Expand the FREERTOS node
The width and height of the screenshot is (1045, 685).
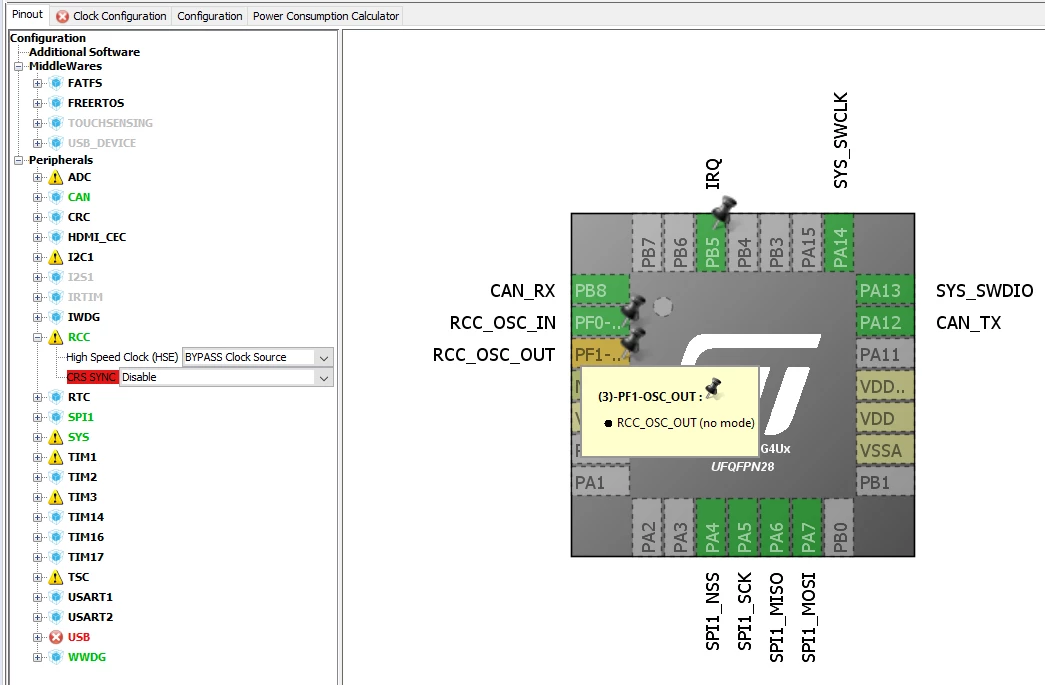coord(37,103)
